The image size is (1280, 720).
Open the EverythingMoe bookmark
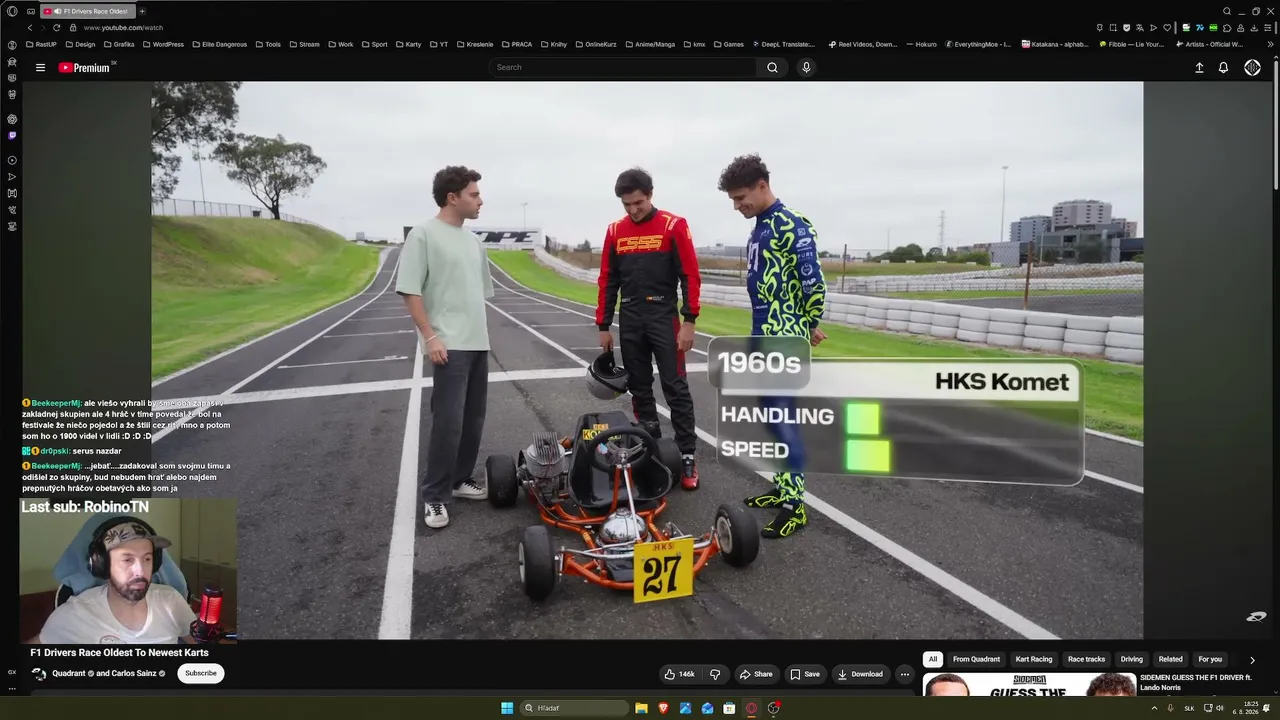[979, 44]
